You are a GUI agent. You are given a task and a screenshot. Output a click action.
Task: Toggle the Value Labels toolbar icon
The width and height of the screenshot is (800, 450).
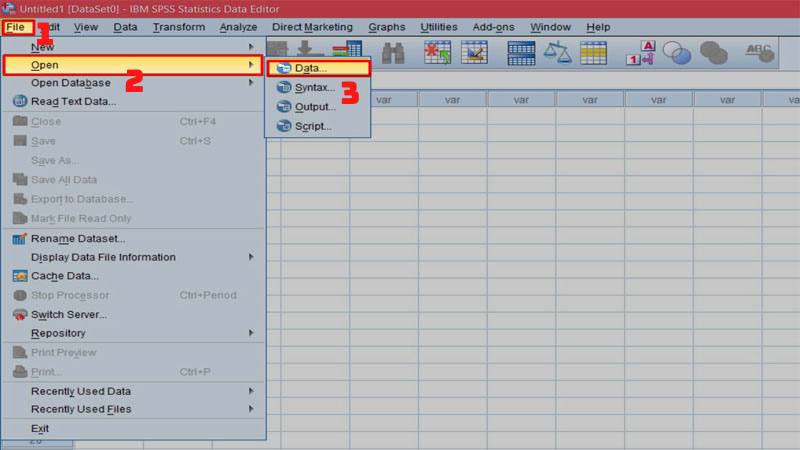pyautogui.click(x=640, y=53)
